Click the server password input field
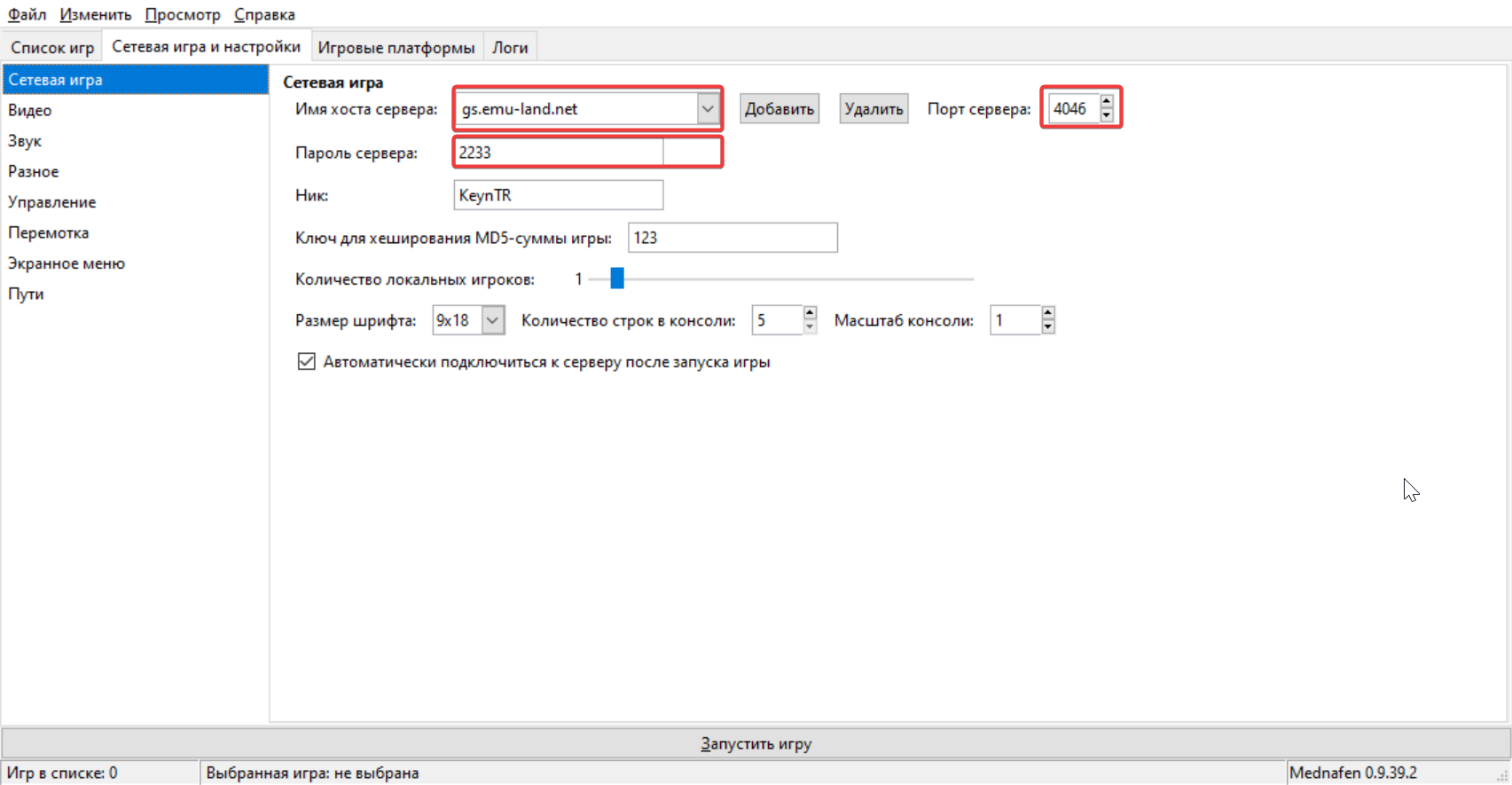 559,153
